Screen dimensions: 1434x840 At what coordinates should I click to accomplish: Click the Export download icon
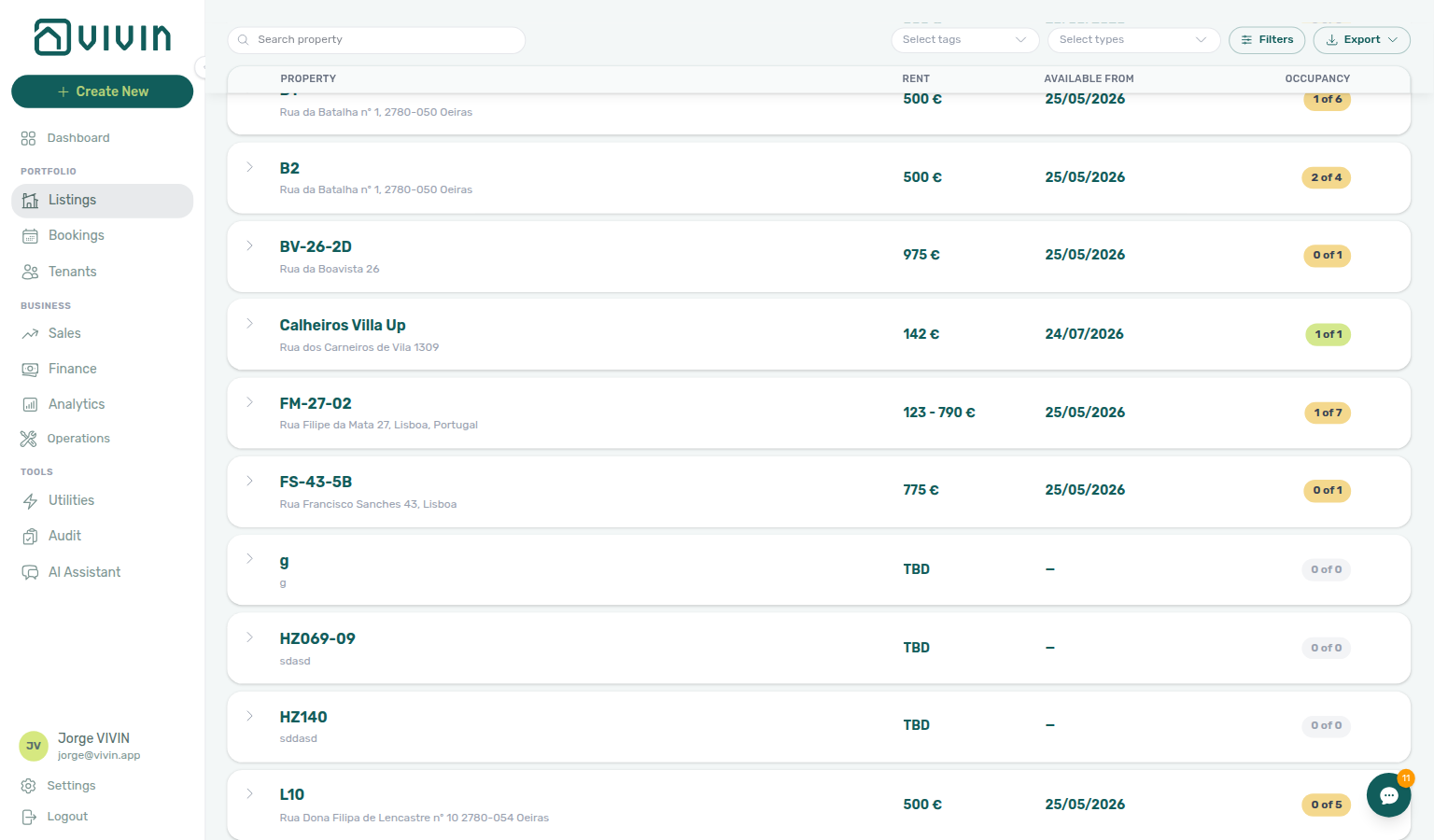(1332, 40)
